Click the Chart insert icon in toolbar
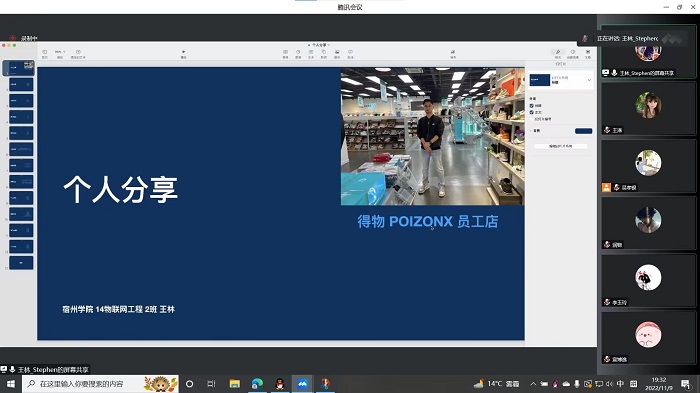700x393 pixels. 298,54
